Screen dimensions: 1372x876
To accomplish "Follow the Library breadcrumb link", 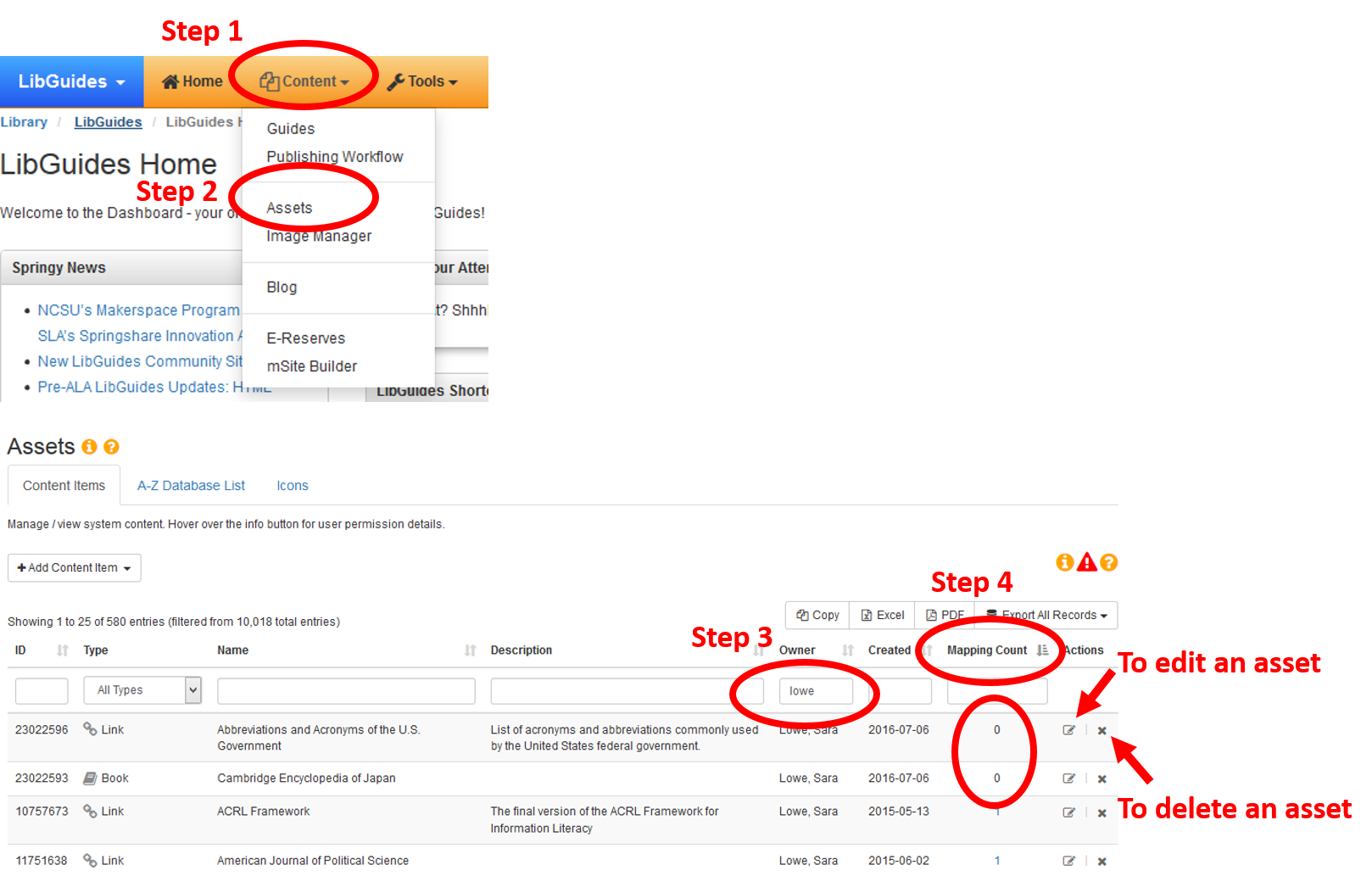I will tap(24, 122).
